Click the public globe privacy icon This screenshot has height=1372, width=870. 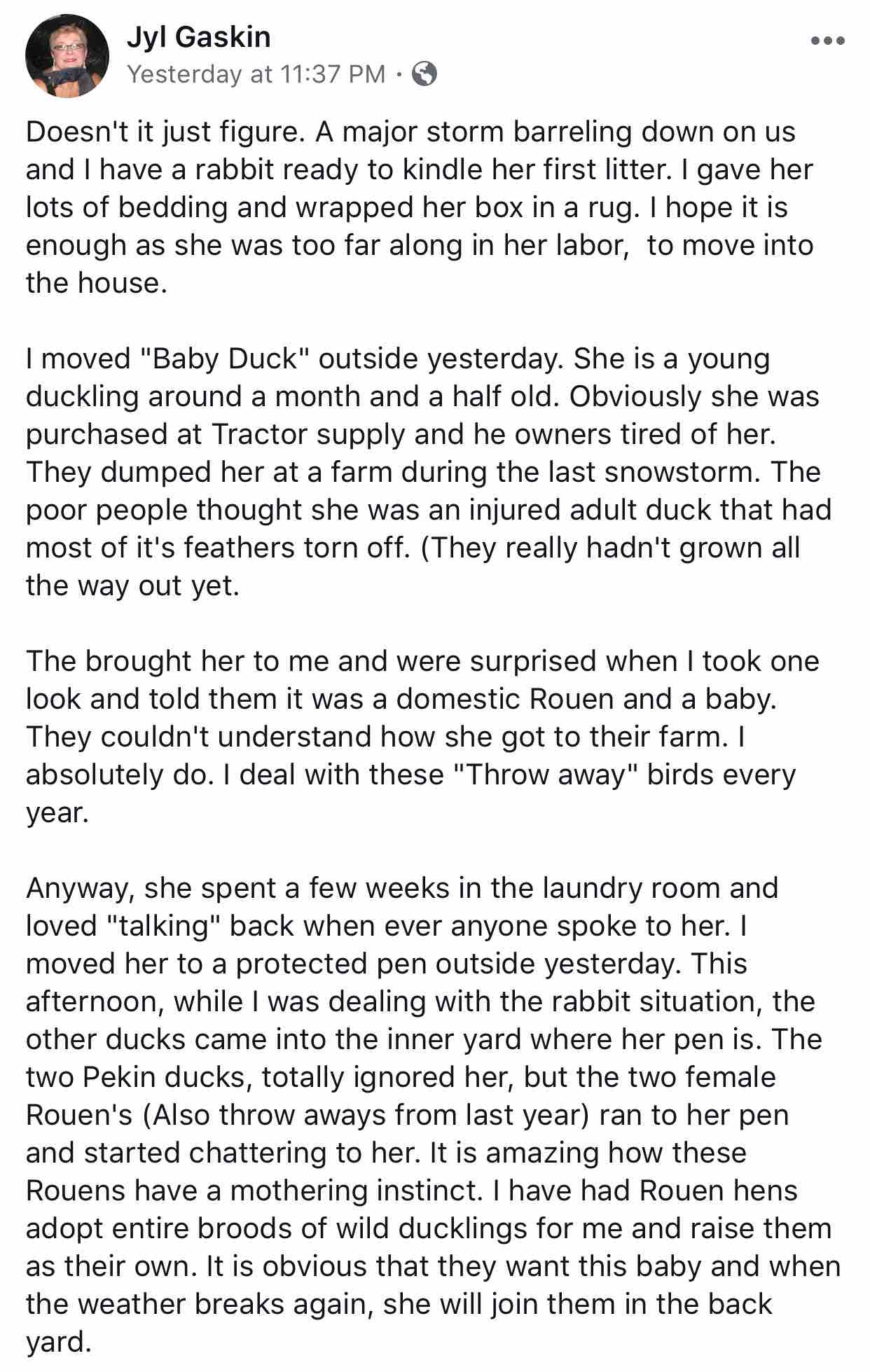point(424,74)
